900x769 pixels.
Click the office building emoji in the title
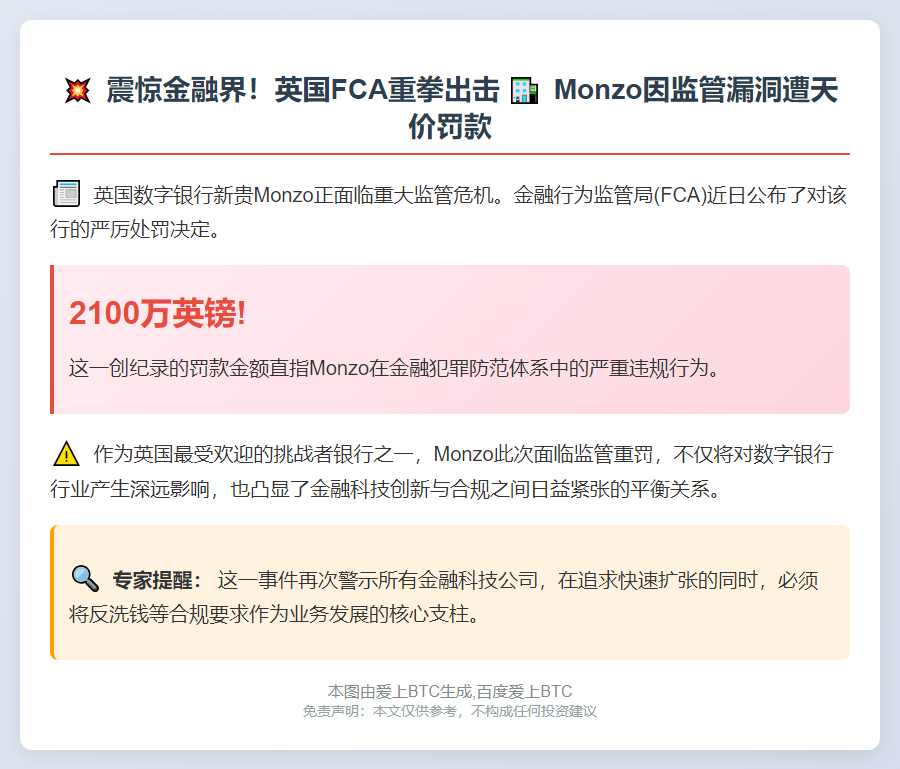tap(525, 91)
